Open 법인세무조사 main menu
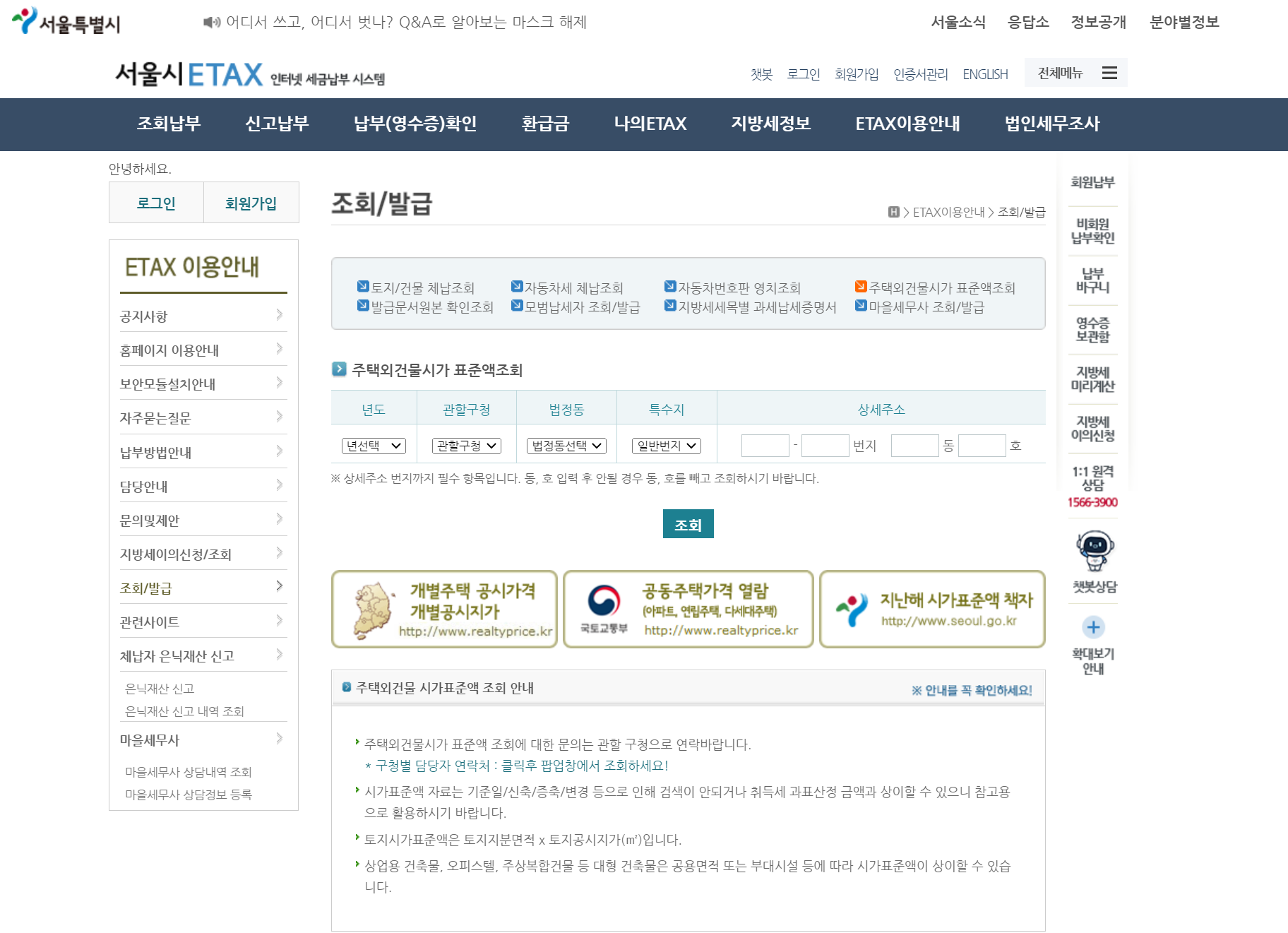This screenshot has height=933, width=1288. click(1052, 124)
